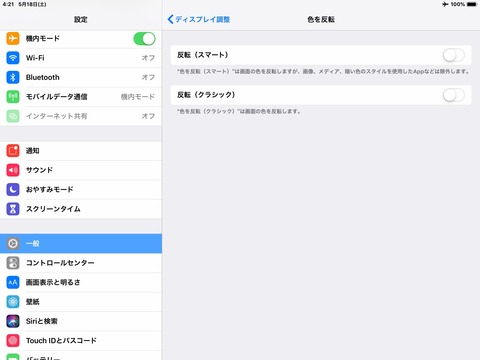Open モバイルデータ通信 settings
480x360 pixels.
click(81, 97)
